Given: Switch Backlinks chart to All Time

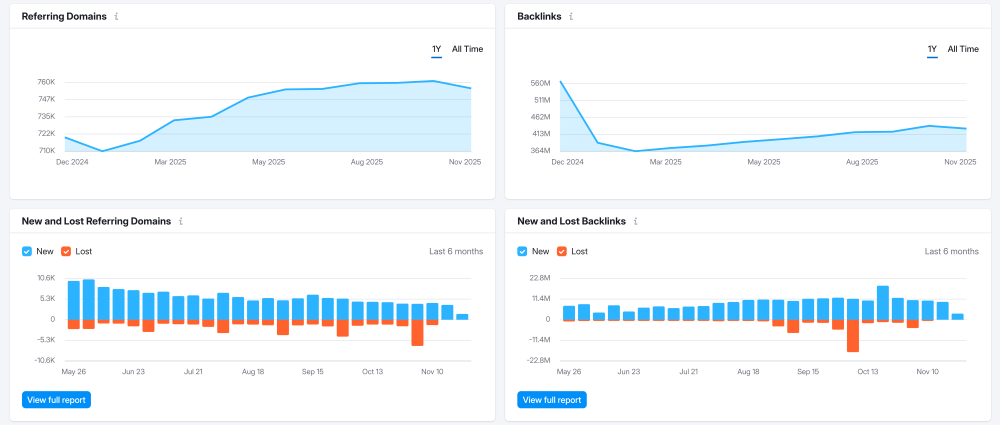Looking at the screenshot, I should coord(963,49).
